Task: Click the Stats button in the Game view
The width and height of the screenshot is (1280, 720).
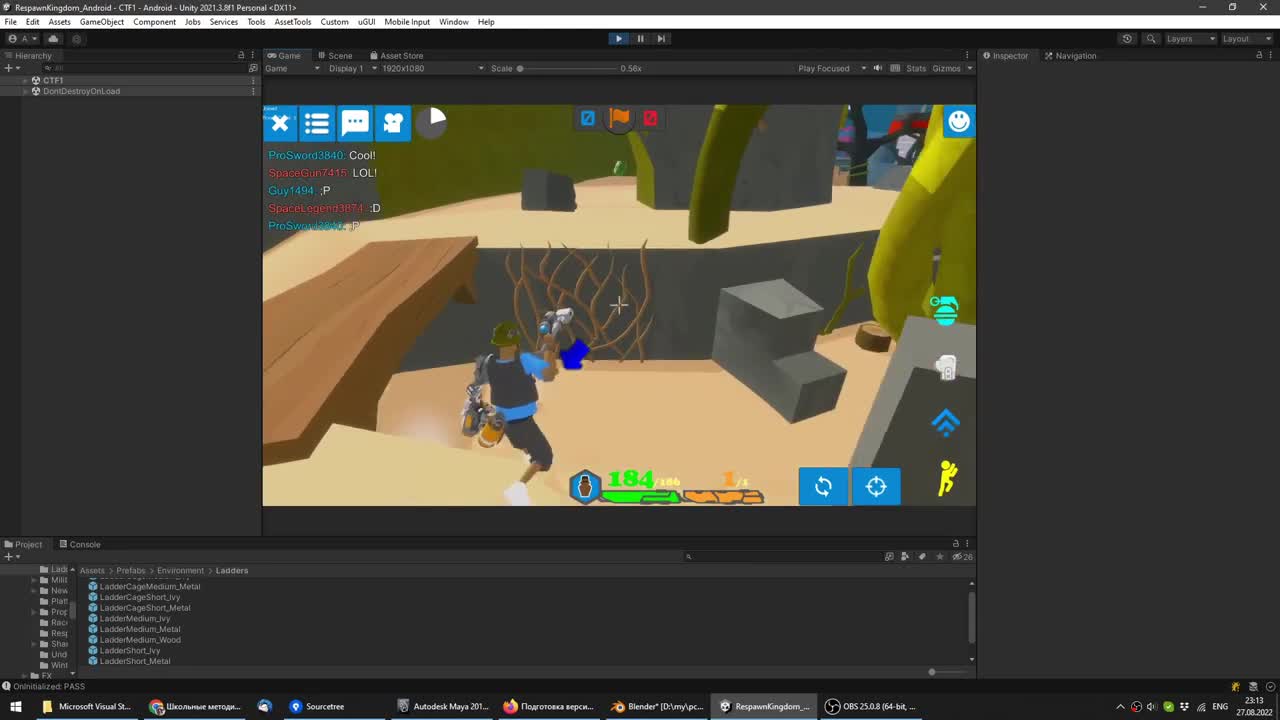Action: pyautogui.click(x=916, y=68)
